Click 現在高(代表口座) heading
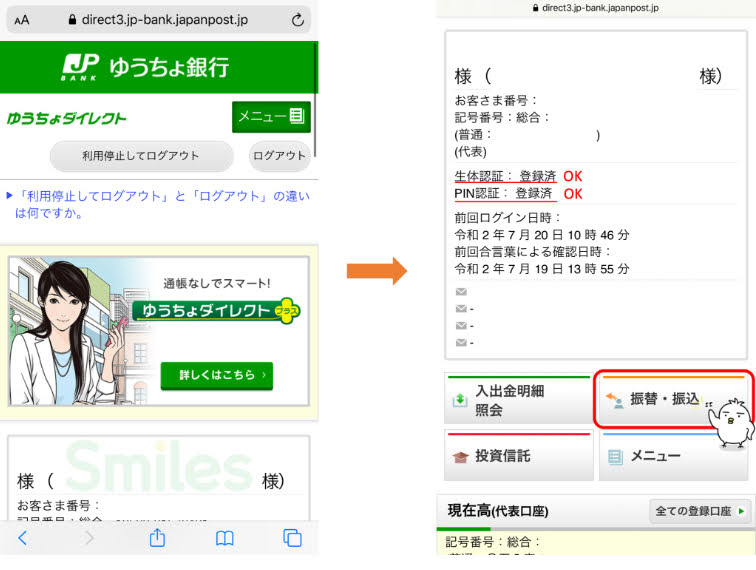This screenshot has width=756, height=570. point(498,511)
